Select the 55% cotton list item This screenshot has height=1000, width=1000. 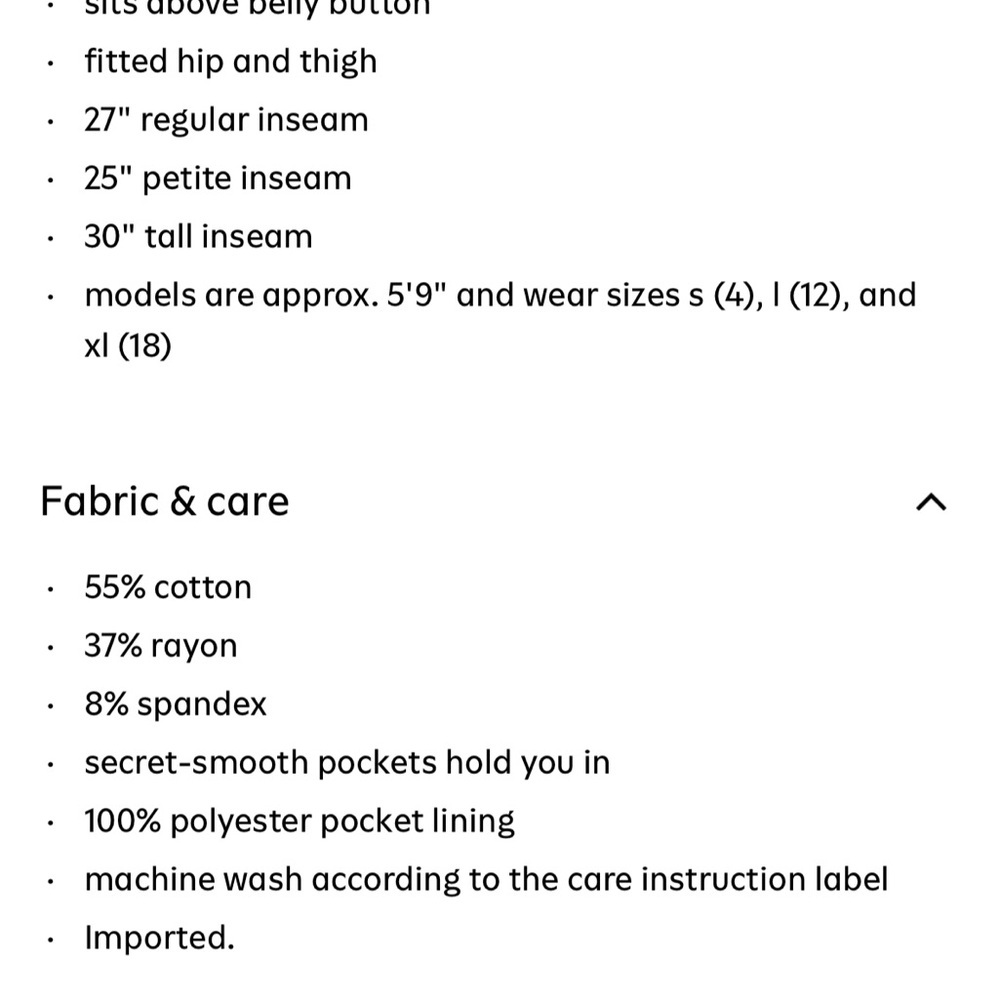tap(168, 587)
